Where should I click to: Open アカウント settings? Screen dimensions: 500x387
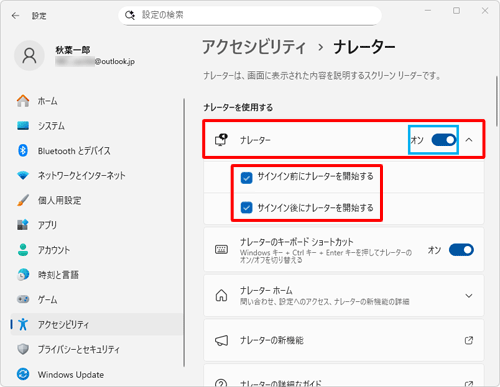(97, 250)
